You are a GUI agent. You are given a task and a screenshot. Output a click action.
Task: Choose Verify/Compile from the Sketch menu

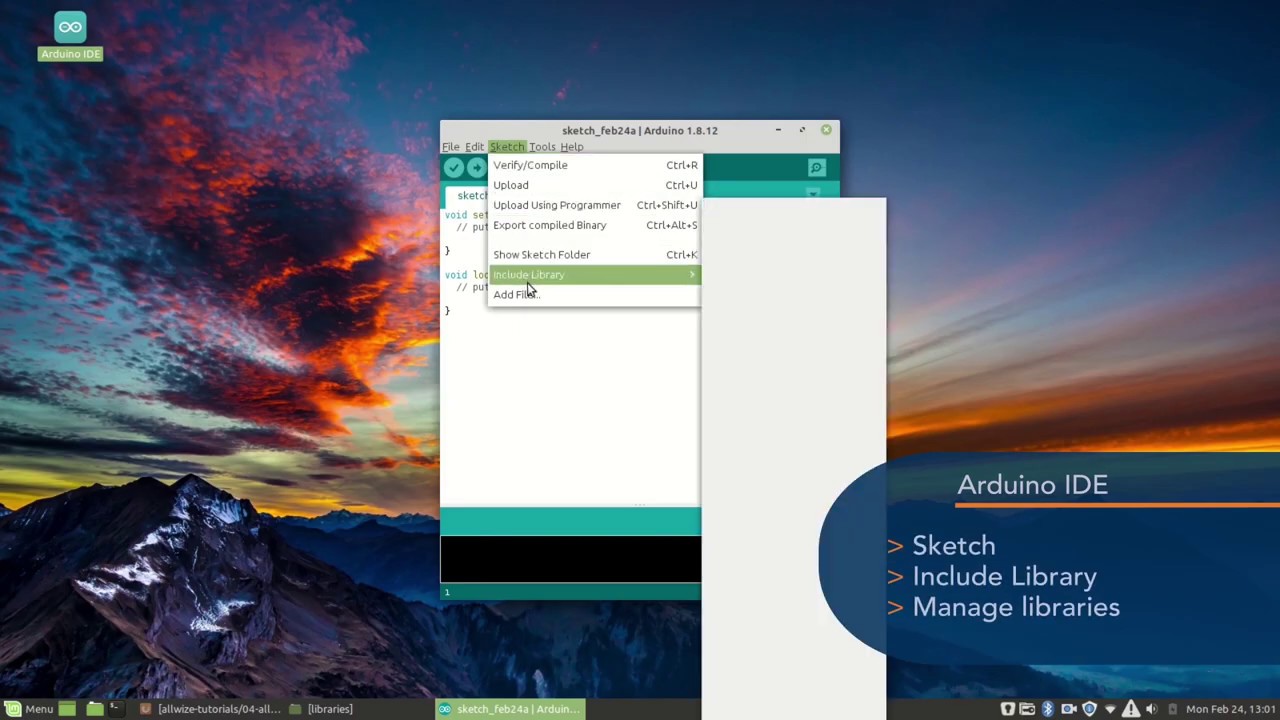click(x=595, y=165)
